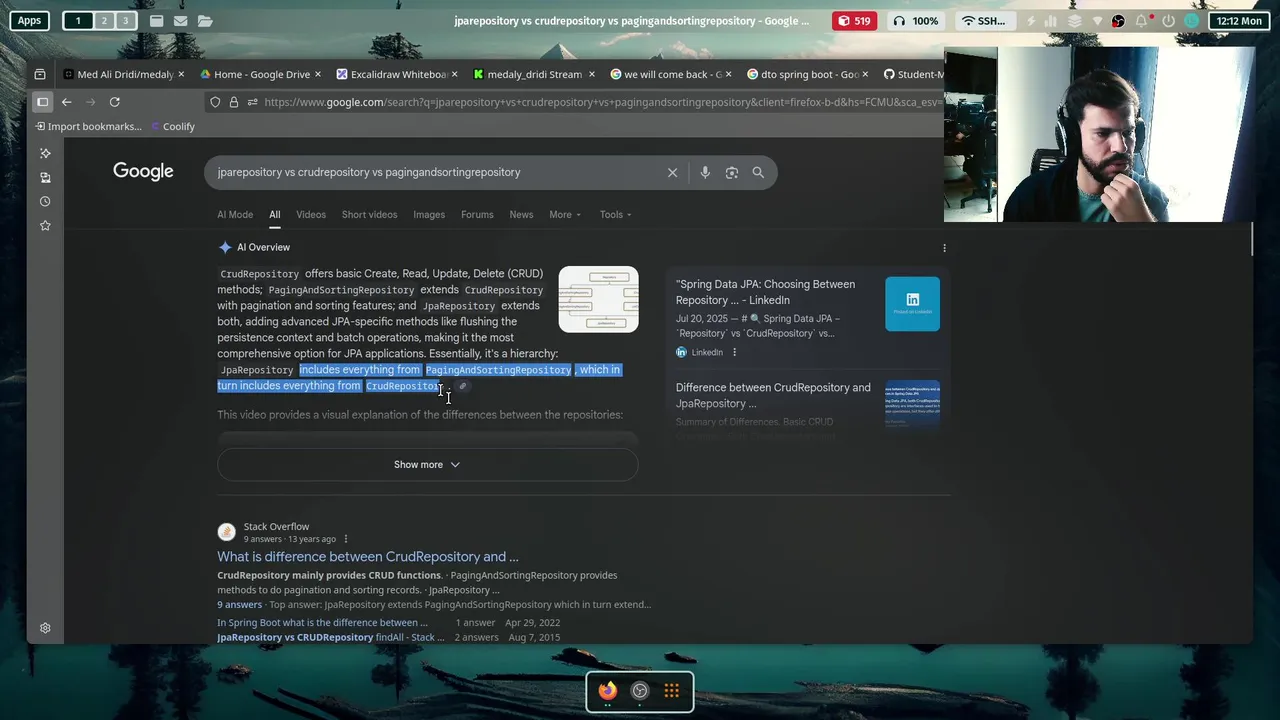This screenshot has height=720, width=1280.
Task: Click the power button icon in top panel
Action: pos(1167,20)
